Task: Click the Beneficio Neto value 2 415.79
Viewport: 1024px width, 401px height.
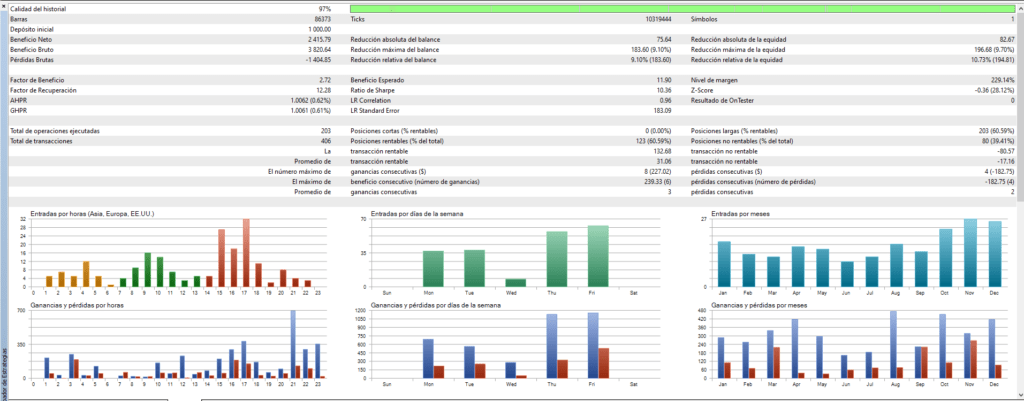Action: click(318, 40)
